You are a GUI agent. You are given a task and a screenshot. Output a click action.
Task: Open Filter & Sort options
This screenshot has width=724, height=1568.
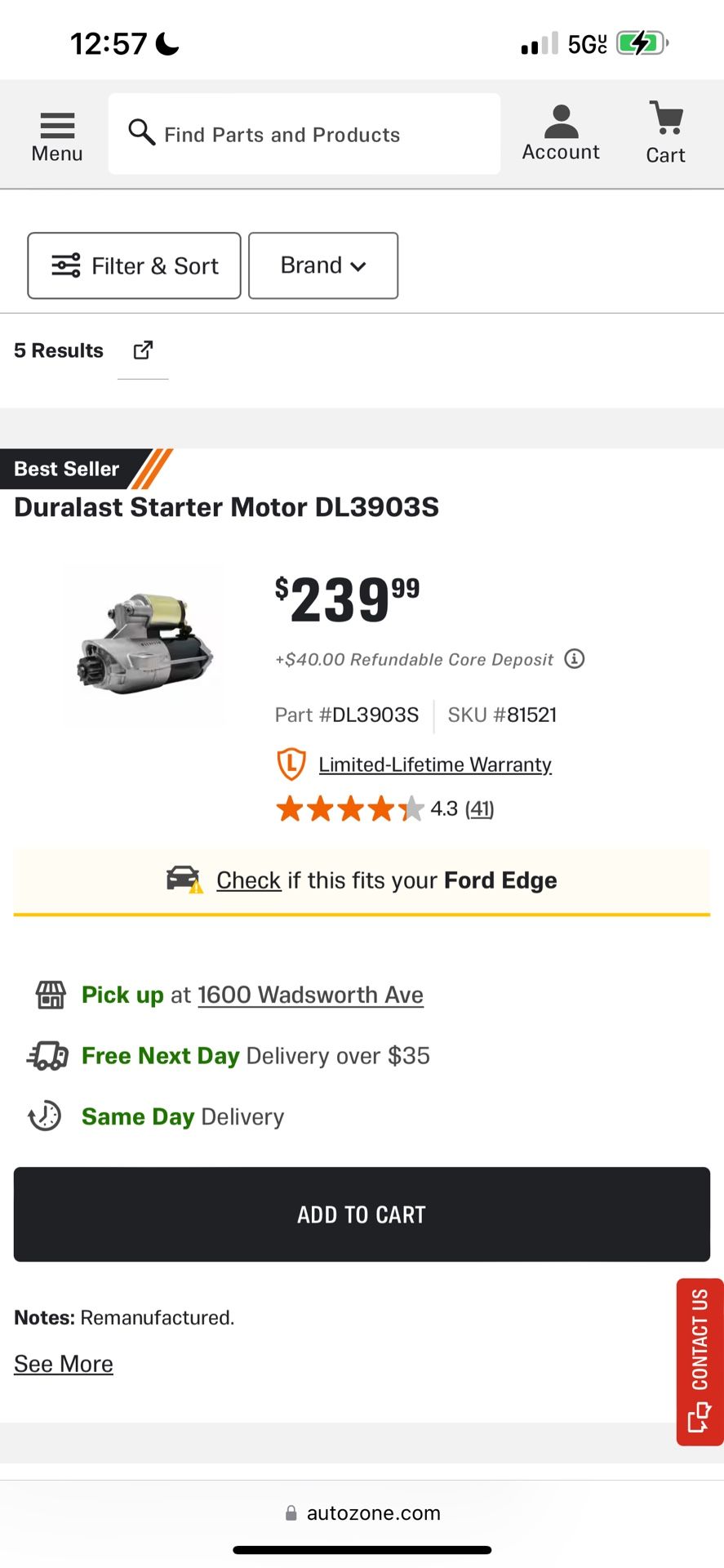pyautogui.click(x=134, y=266)
